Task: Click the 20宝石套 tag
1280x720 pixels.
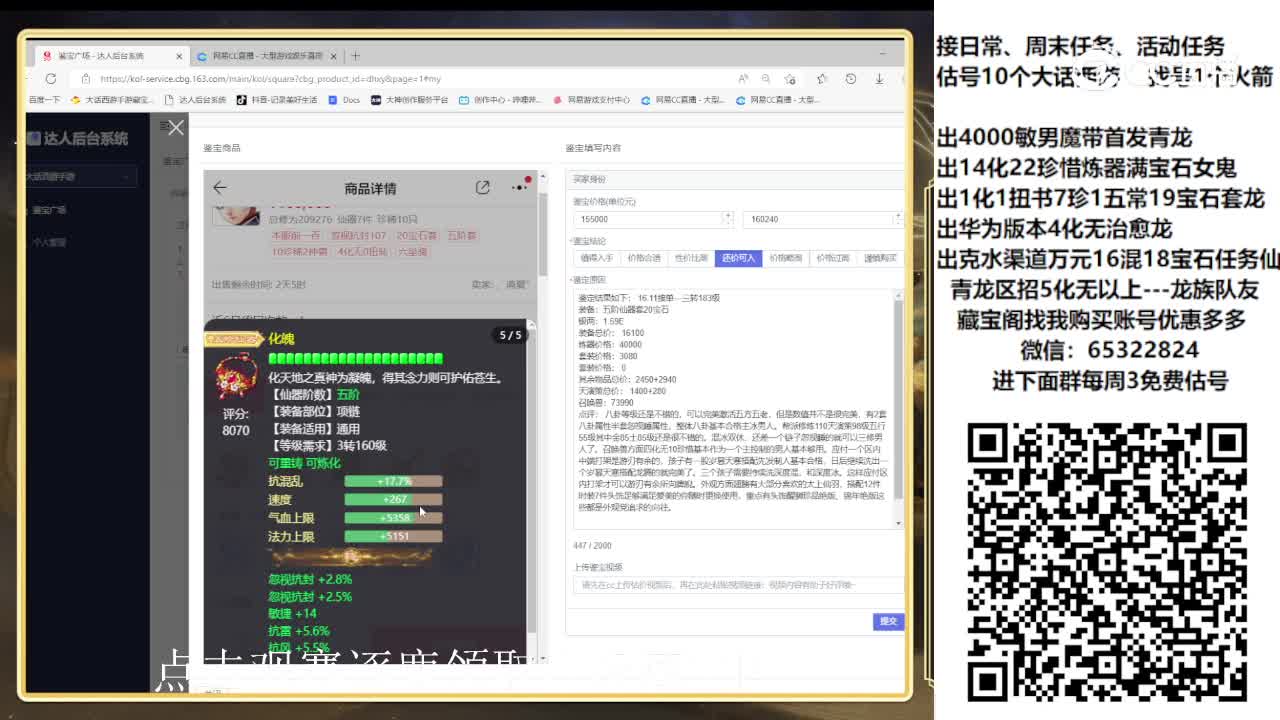Action: pos(417,236)
